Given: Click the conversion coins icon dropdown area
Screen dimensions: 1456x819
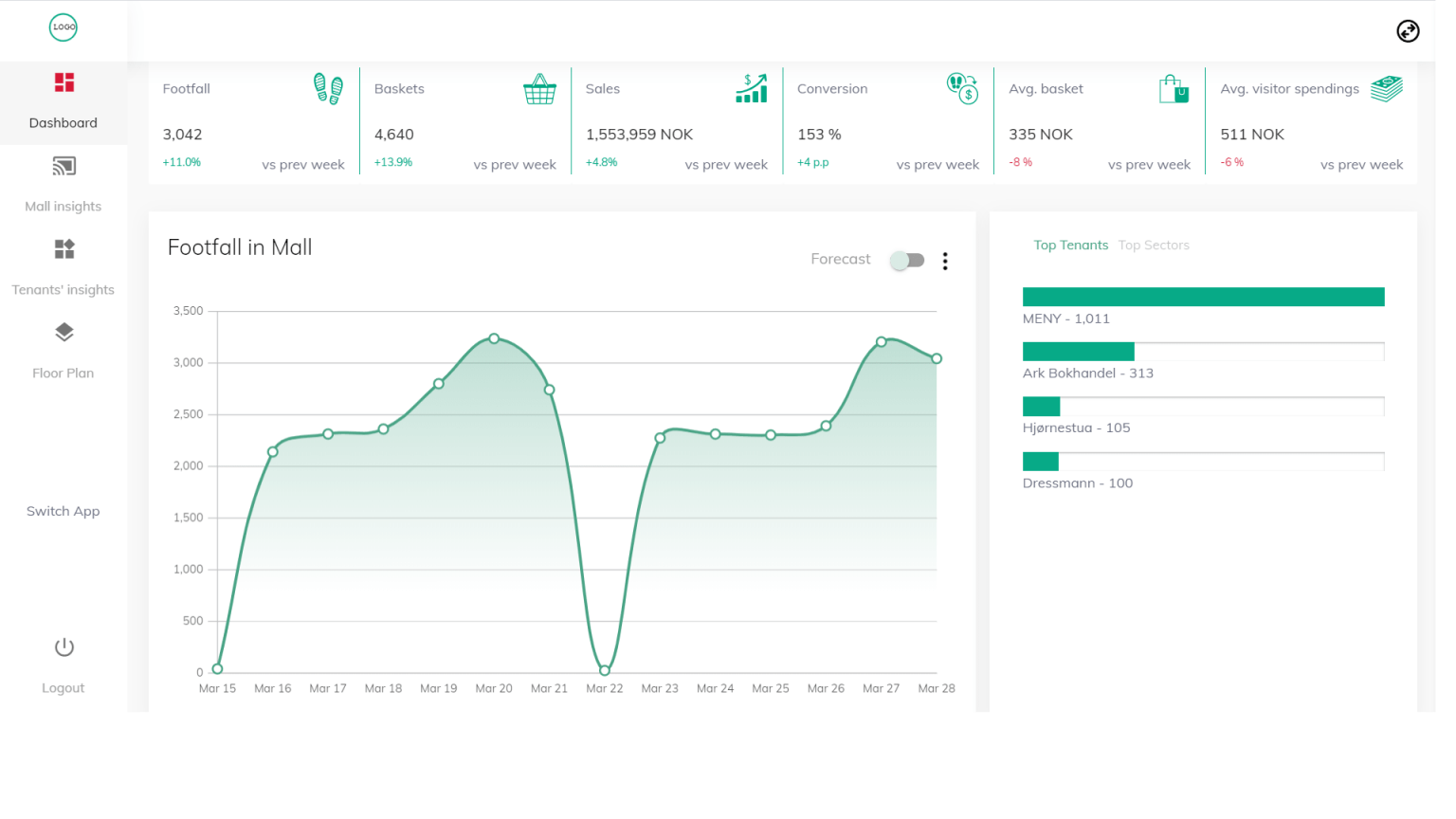Looking at the screenshot, I should point(962,88).
